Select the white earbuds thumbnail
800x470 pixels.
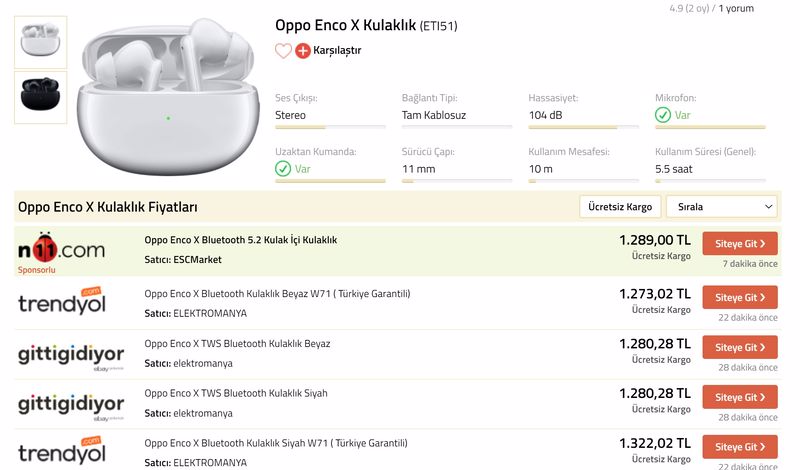[x=40, y=42]
